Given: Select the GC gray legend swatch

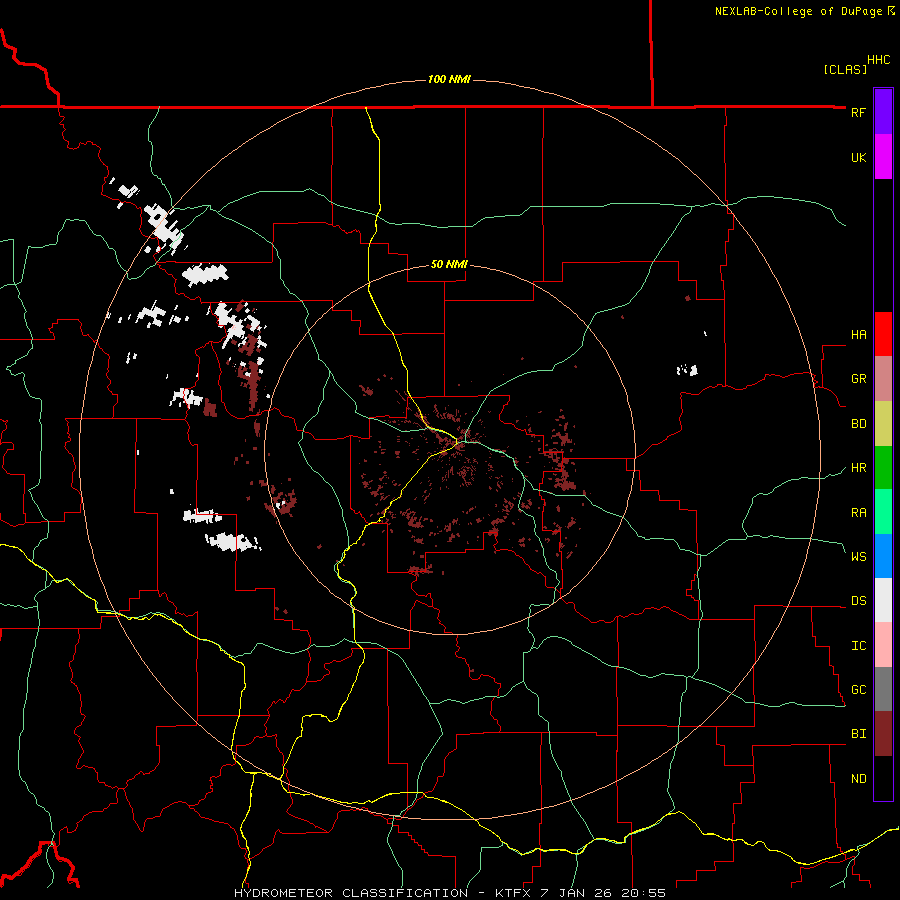Looking at the screenshot, I should [x=883, y=689].
